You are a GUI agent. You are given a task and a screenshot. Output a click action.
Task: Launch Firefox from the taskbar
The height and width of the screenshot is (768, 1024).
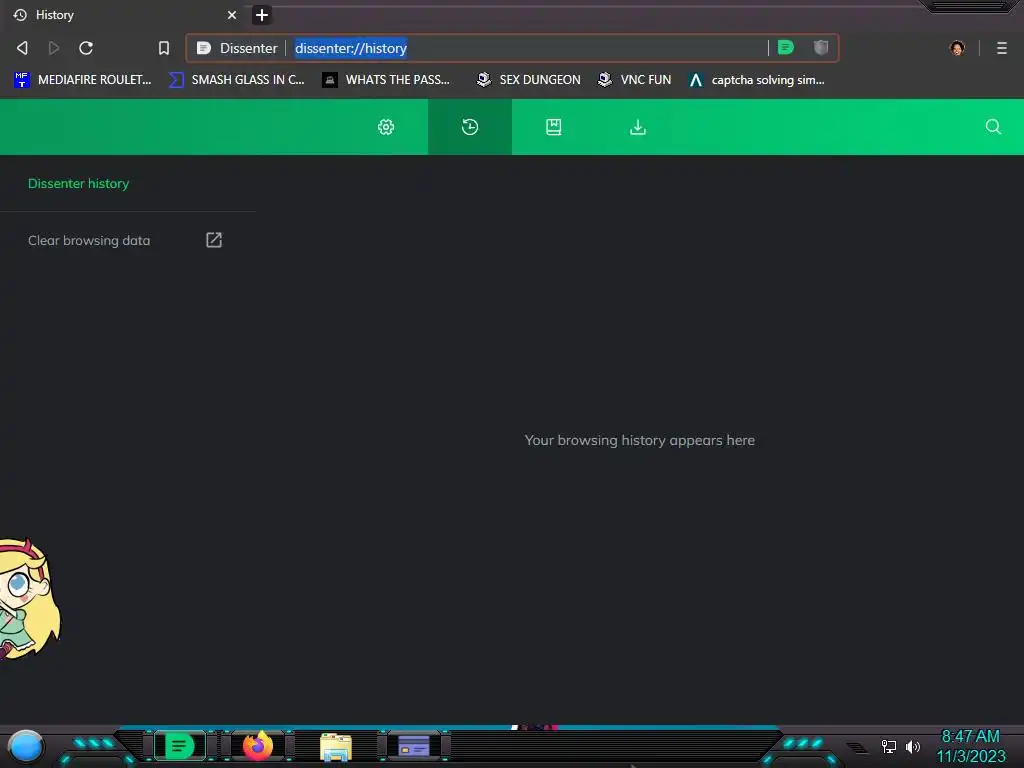258,745
